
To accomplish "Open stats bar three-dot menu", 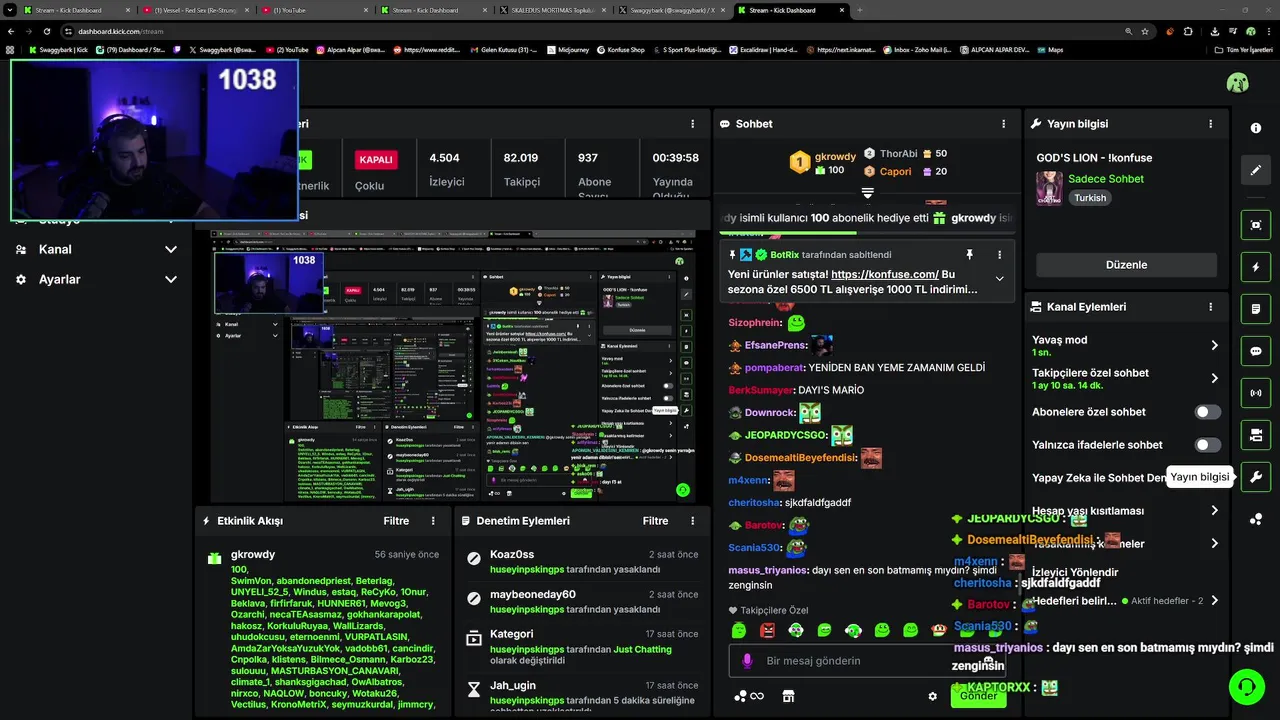I will tap(692, 124).
